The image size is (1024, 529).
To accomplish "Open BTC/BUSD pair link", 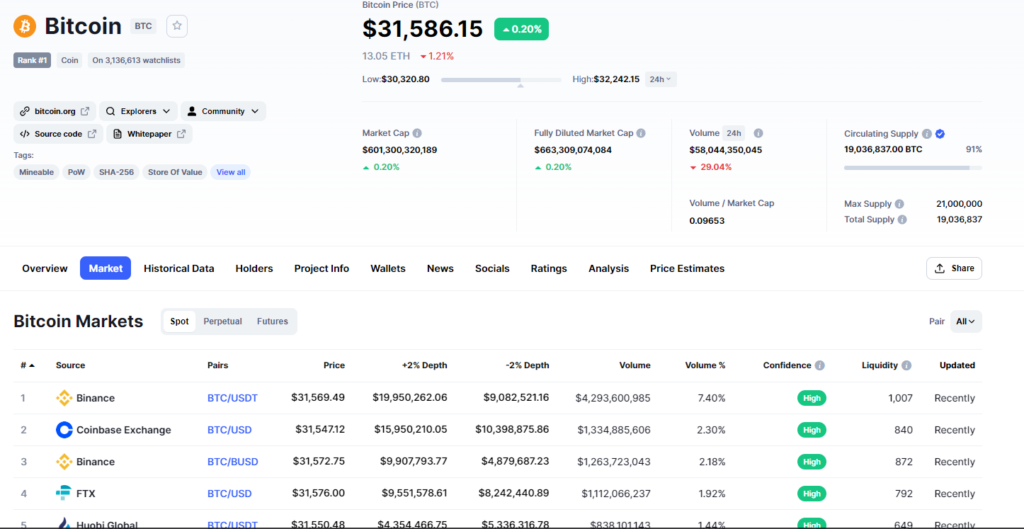I will pos(232,462).
